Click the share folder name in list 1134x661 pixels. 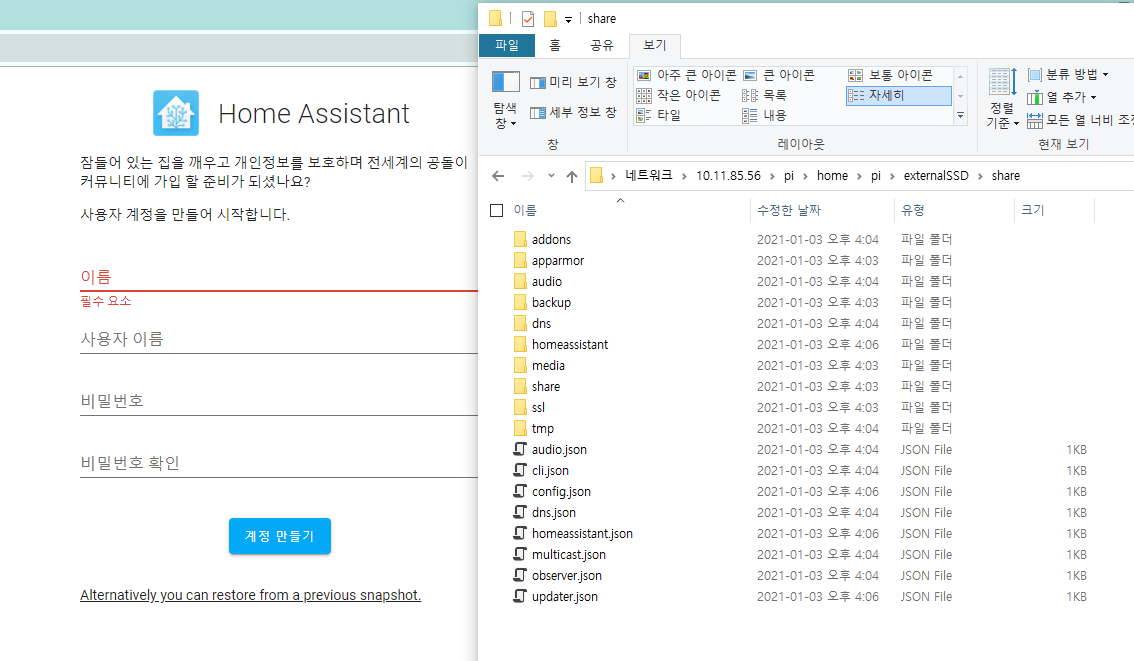pos(546,386)
